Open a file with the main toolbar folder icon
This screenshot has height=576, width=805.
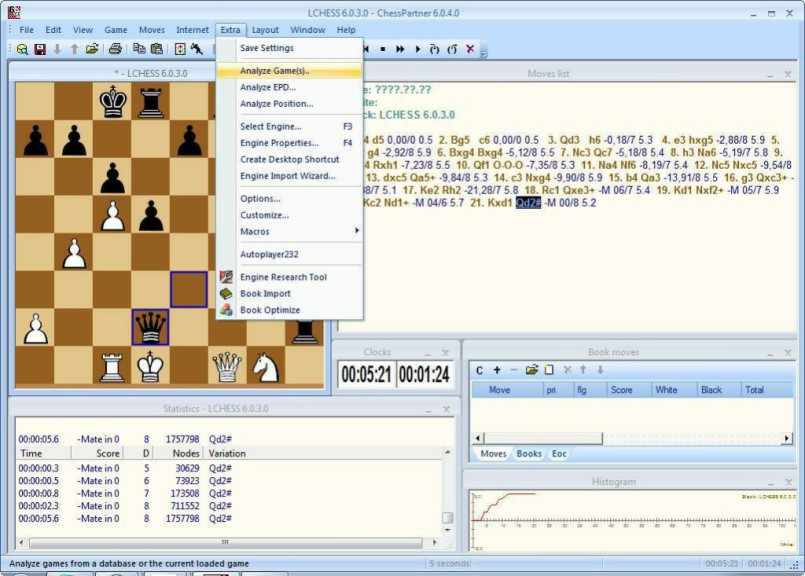92,48
